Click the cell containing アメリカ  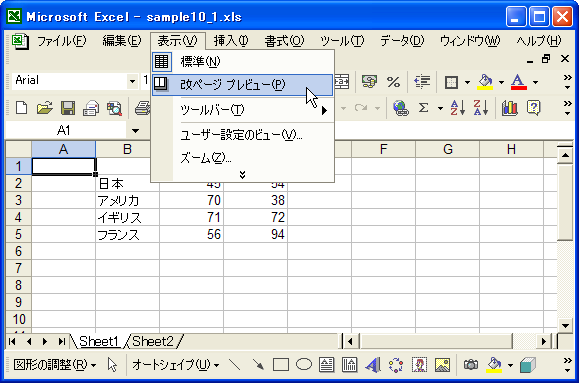tap(127, 201)
